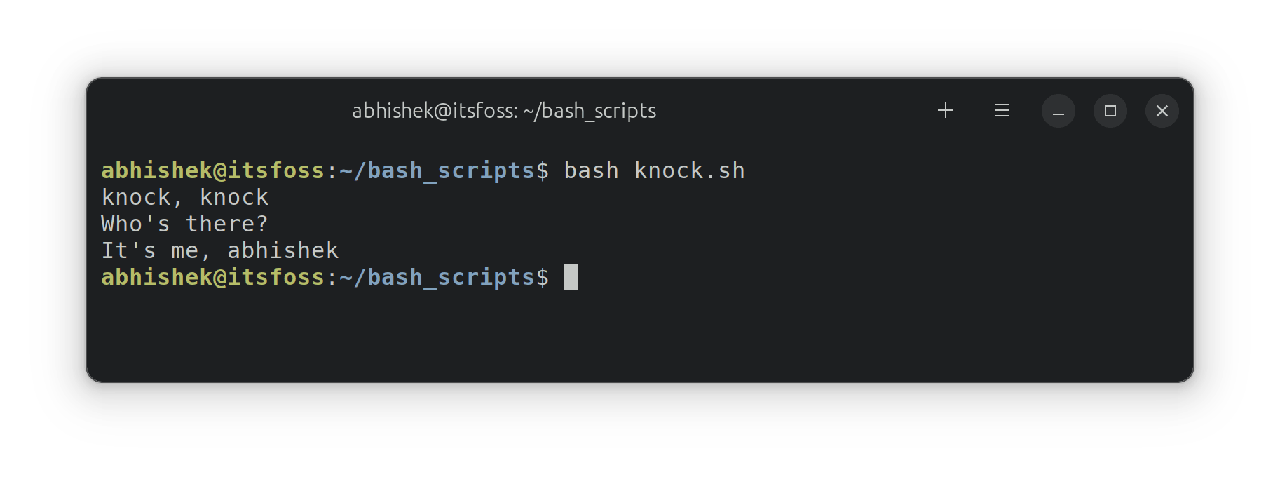Maximize the terminal window
The width and height of the screenshot is (1280, 477).
pyautogui.click(x=1110, y=111)
